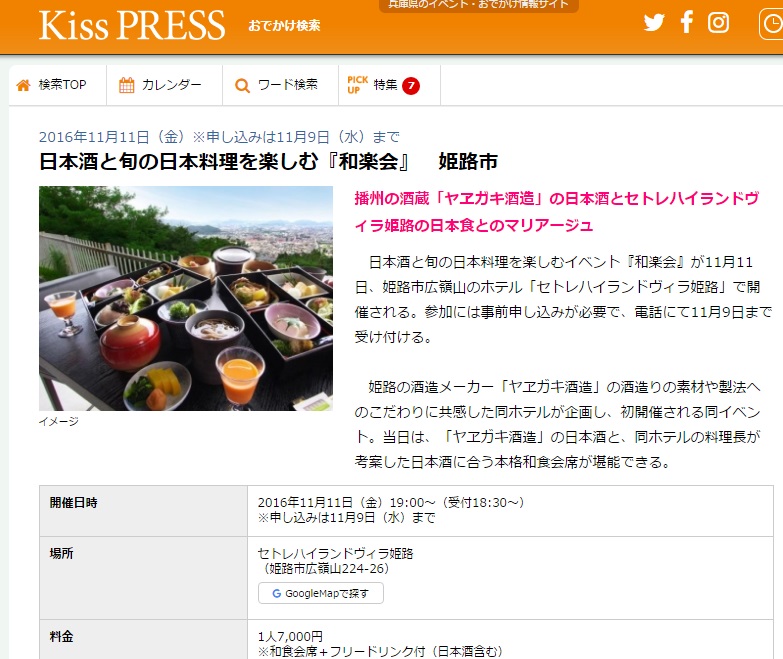Click the Google G icon in map button
The height and width of the screenshot is (659, 783).
[x=276, y=593]
